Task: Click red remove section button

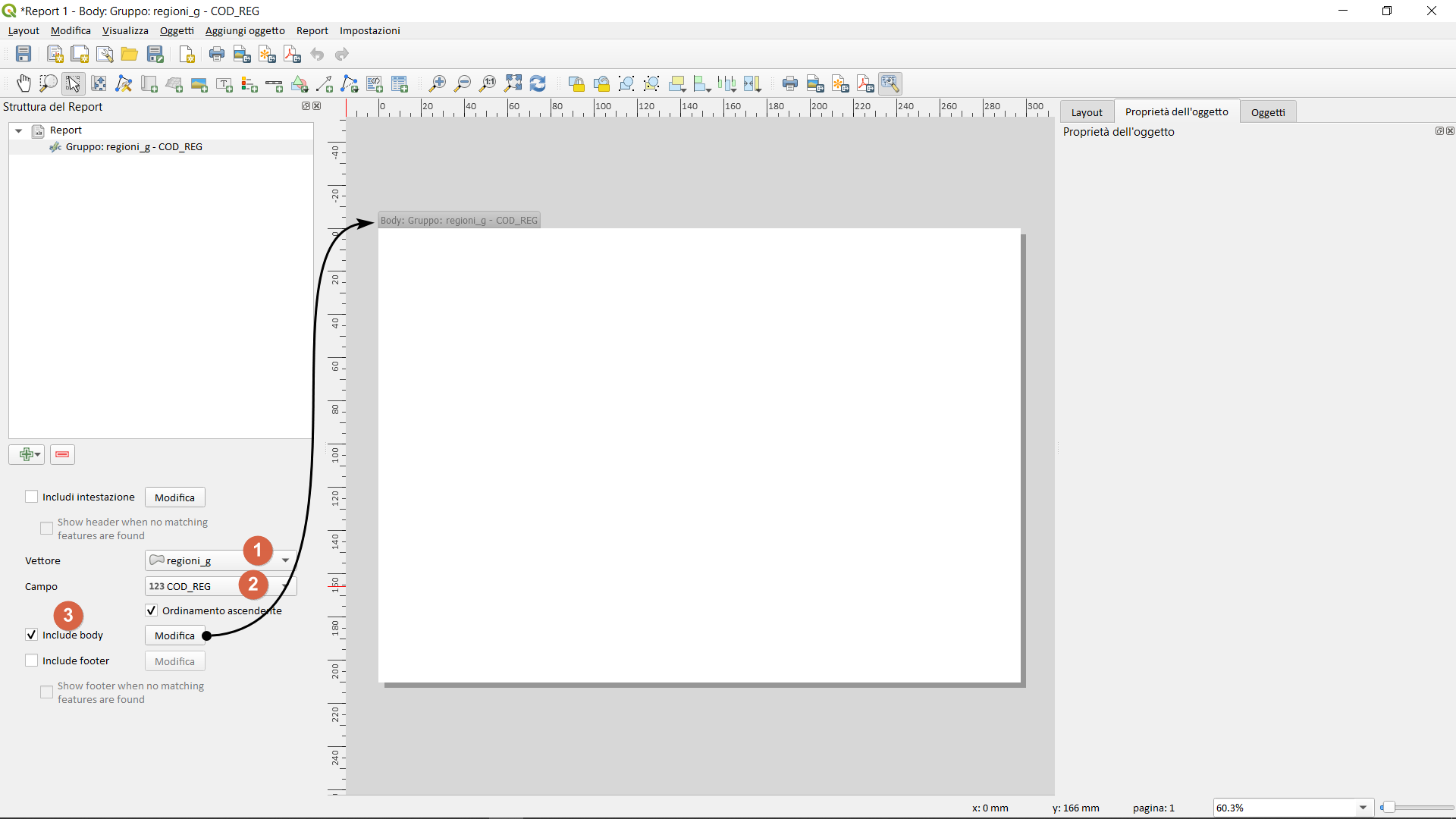Action: [62, 454]
